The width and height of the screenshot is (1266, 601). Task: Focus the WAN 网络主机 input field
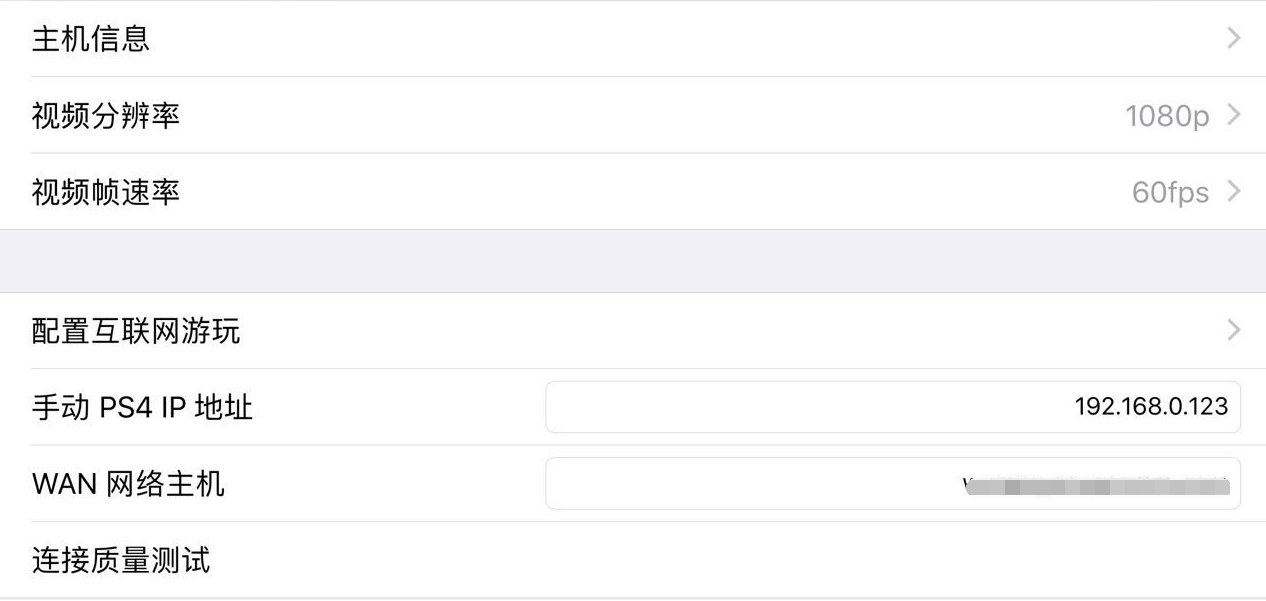tap(750, 484)
